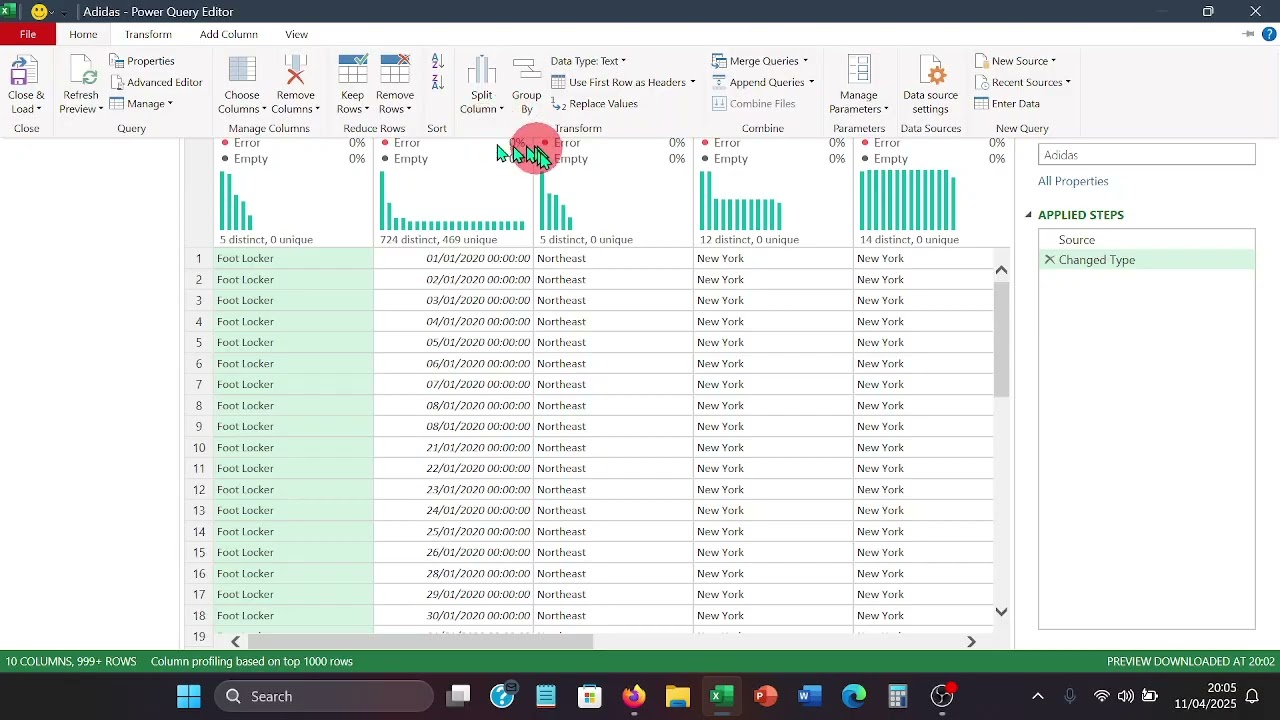
Task: Switch to Excel in the taskbar
Action: pos(722,696)
